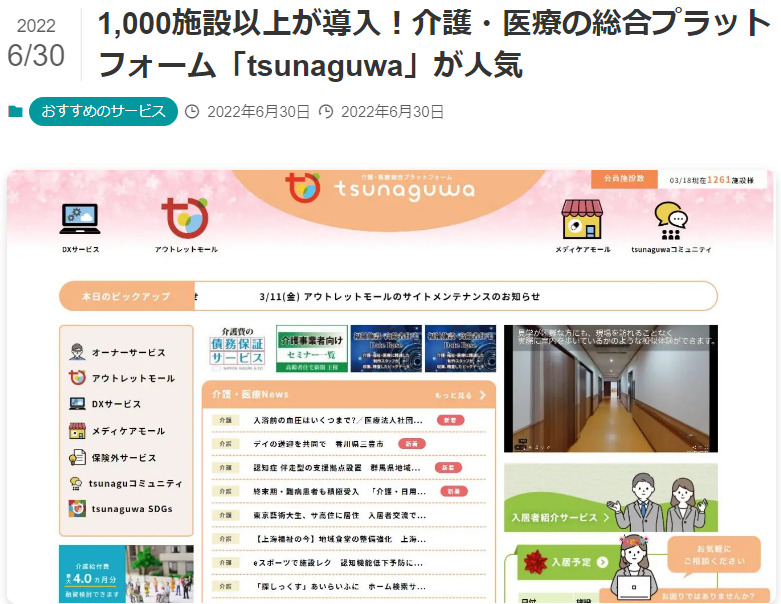The width and height of the screenshot is (781, 604).
Task: Open news item 「探しっくす」あいらいふに
Action: (x=339, y=587)
